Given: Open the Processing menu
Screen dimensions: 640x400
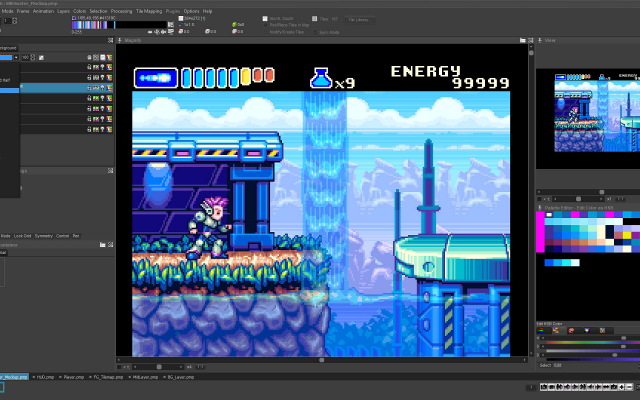Looking at the screenshot, I should [122, 11].
